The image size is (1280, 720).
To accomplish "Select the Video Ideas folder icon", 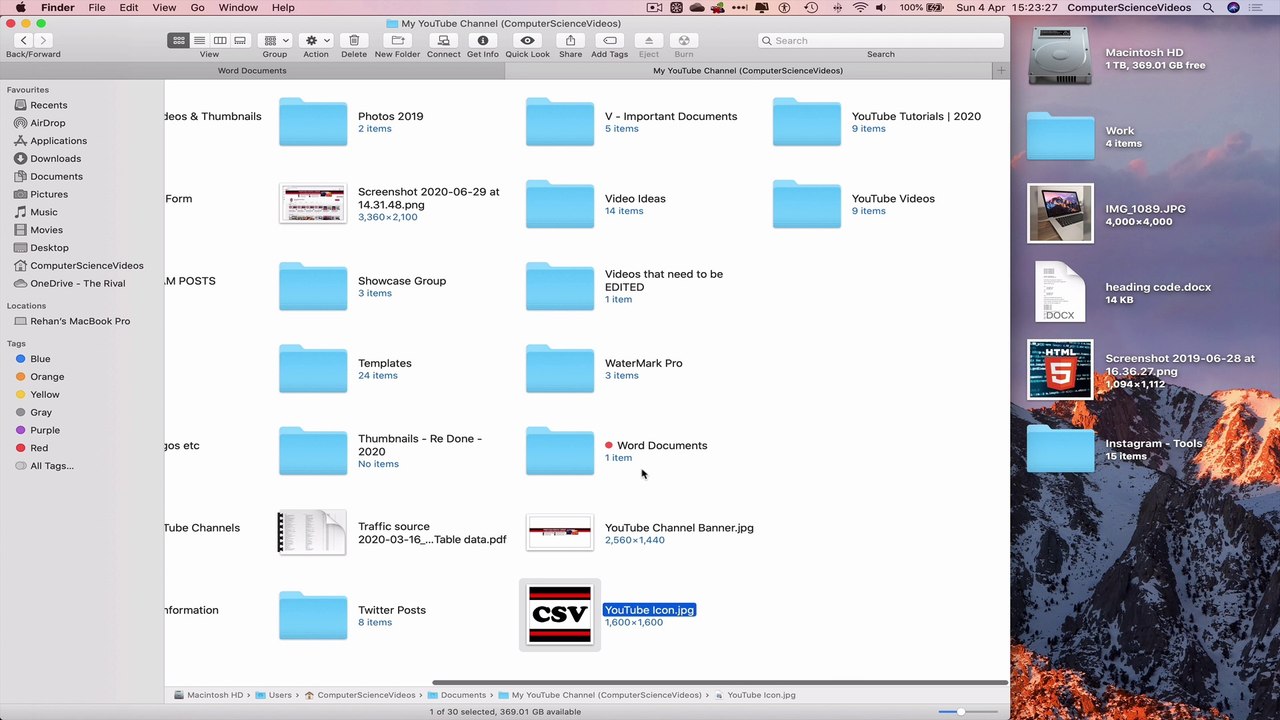I will click(x=560, y=204).
